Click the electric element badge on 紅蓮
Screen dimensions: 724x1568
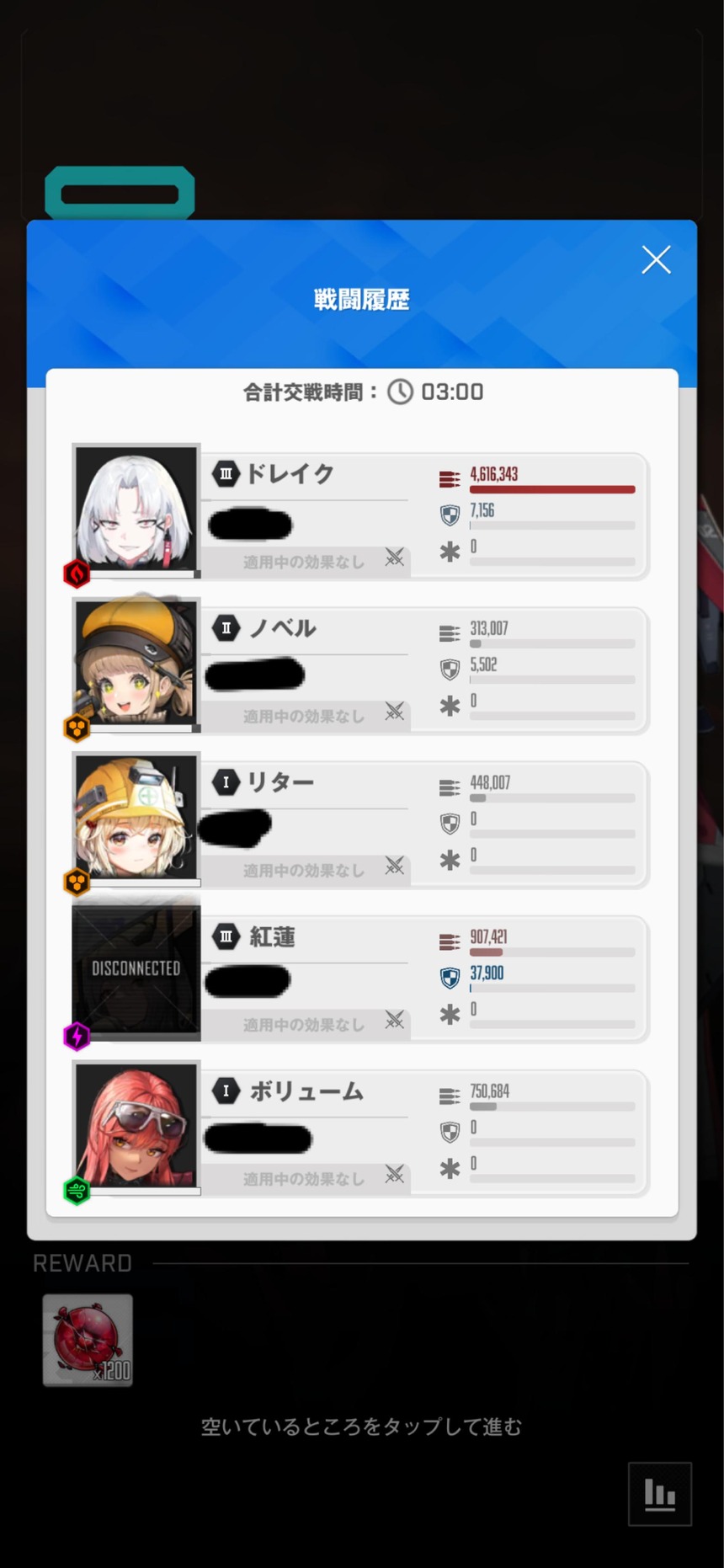77,1036
